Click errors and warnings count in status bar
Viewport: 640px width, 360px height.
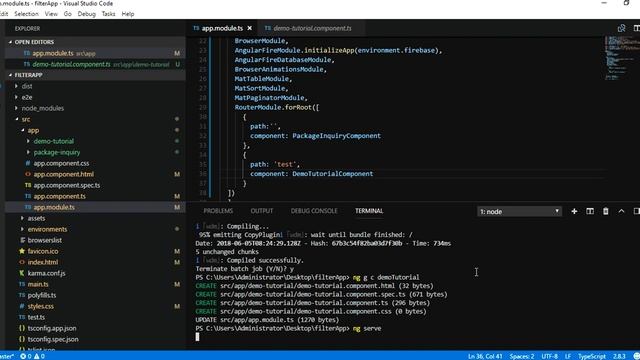32,356
